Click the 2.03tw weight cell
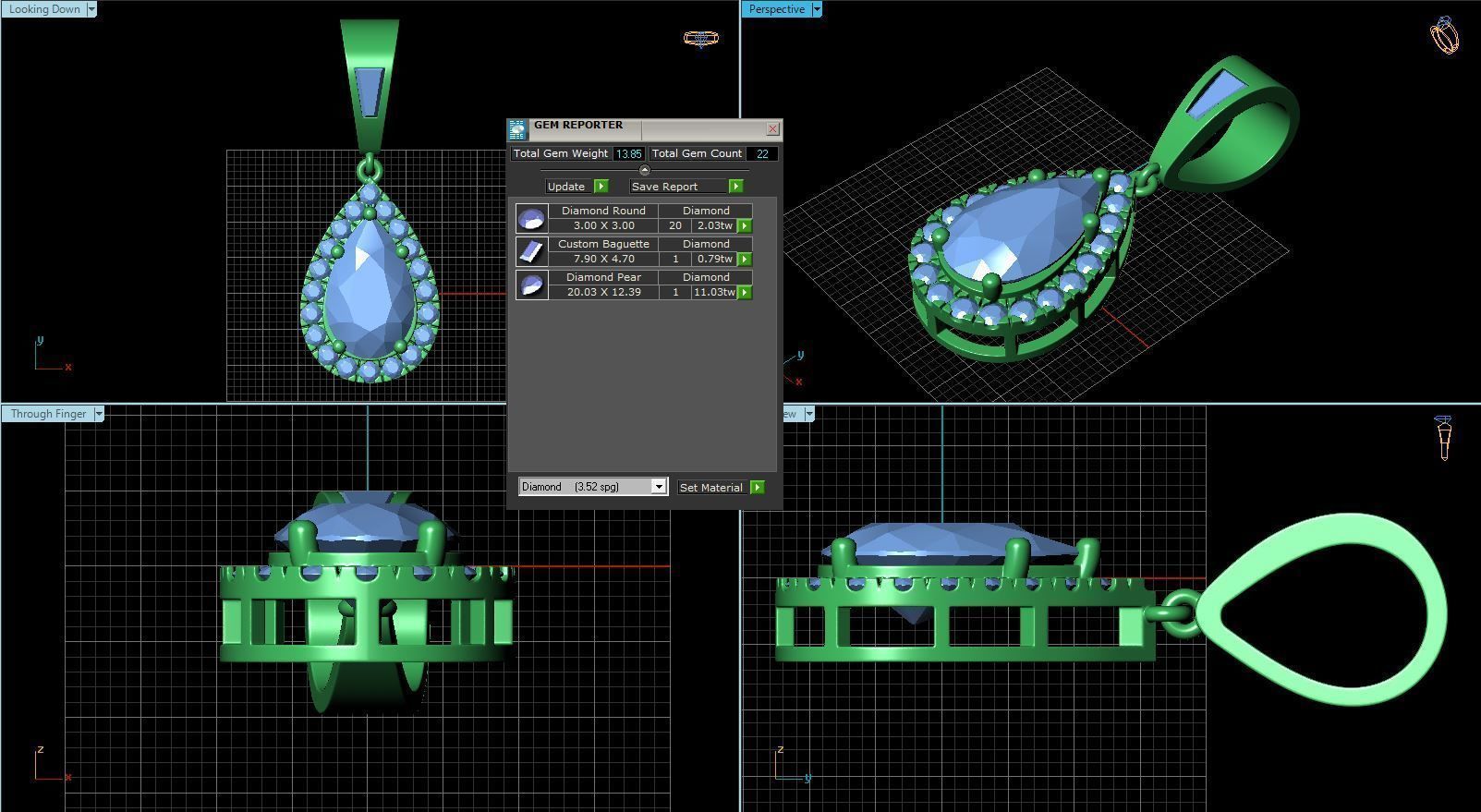1481x812 pixels. point(715,225)
